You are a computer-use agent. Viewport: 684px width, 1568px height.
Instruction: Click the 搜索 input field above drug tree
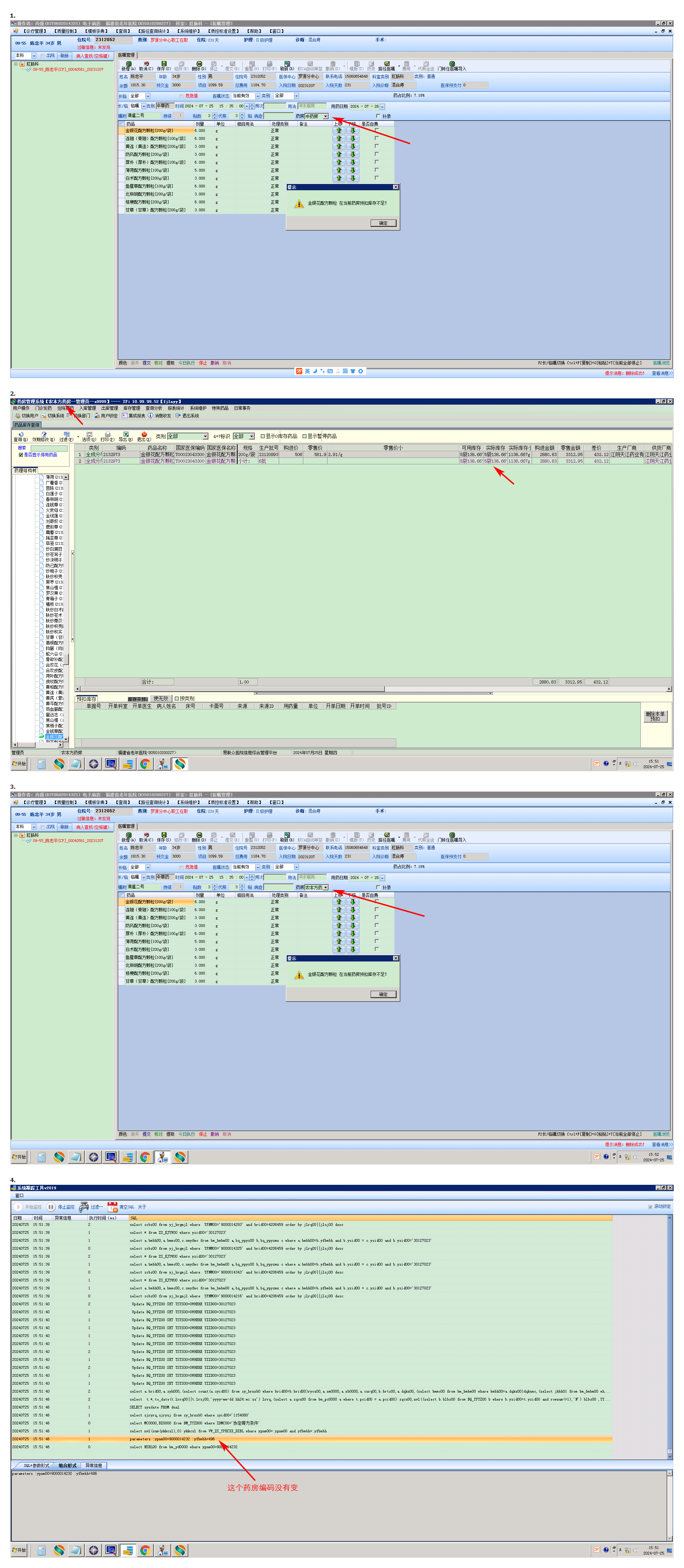tap(49, 448)
